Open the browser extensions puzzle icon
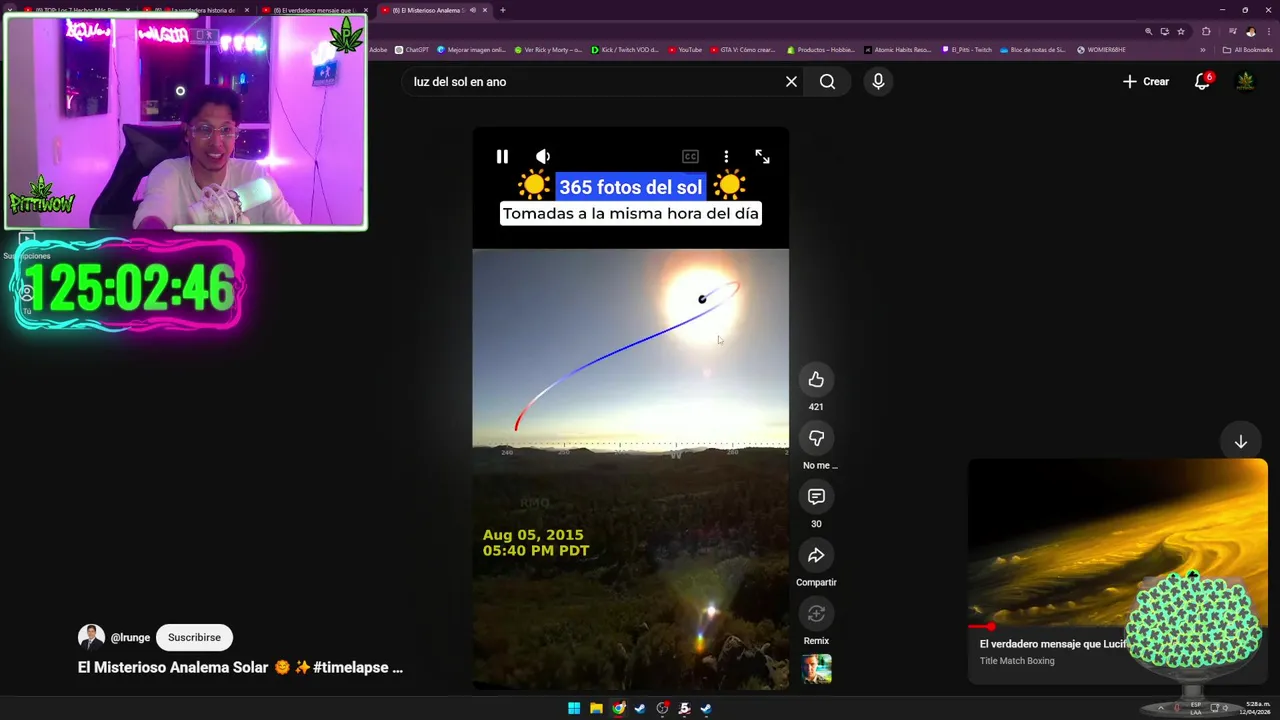The image size is (1280, 720). click(1206, 32)
